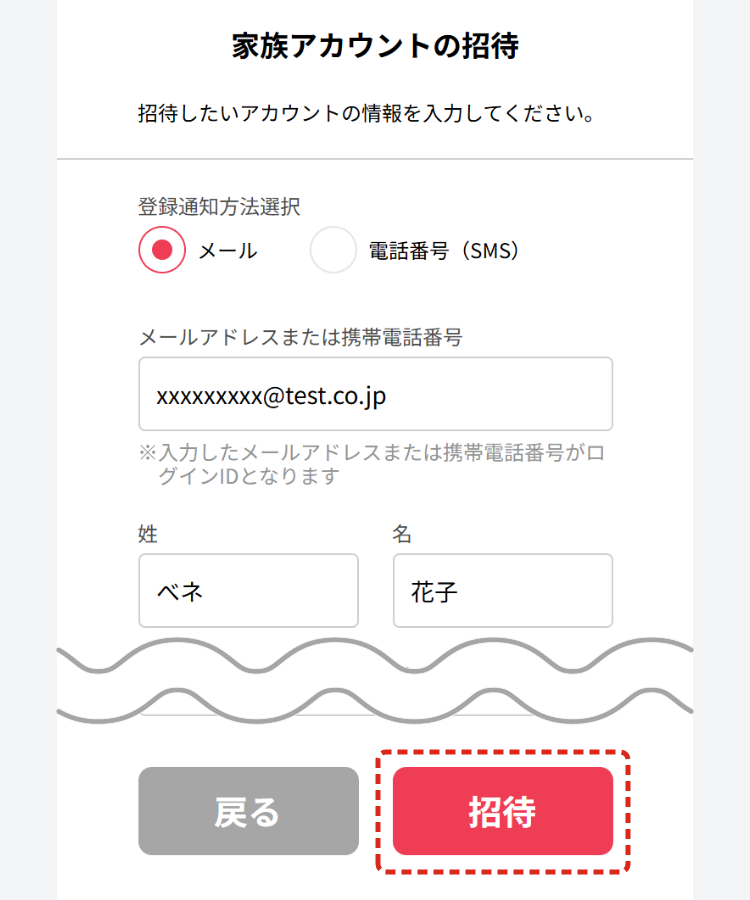The width and height of the screenshot is (750, 900).
Task: Select the 電話番号（SMS） radio button
Action: [x=333, y=250]
